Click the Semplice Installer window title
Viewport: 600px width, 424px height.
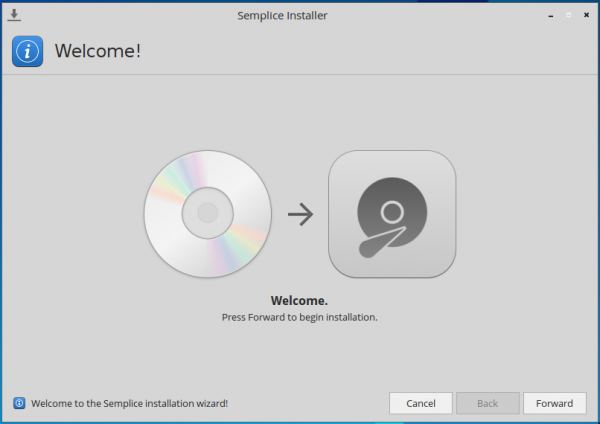pyautogui.click(x=282, y=16)
